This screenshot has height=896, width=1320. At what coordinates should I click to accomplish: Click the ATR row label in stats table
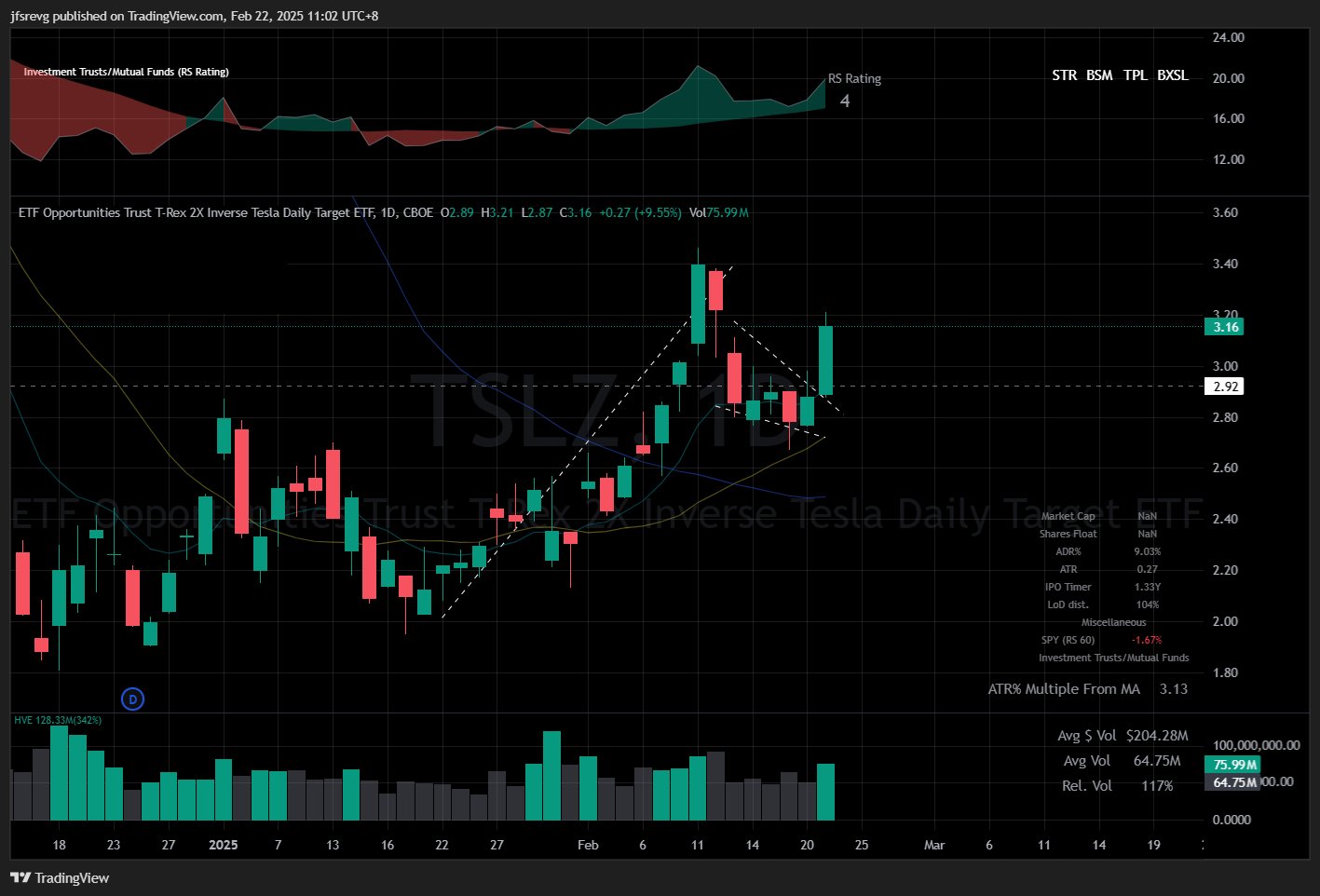tap(1068, 569)
